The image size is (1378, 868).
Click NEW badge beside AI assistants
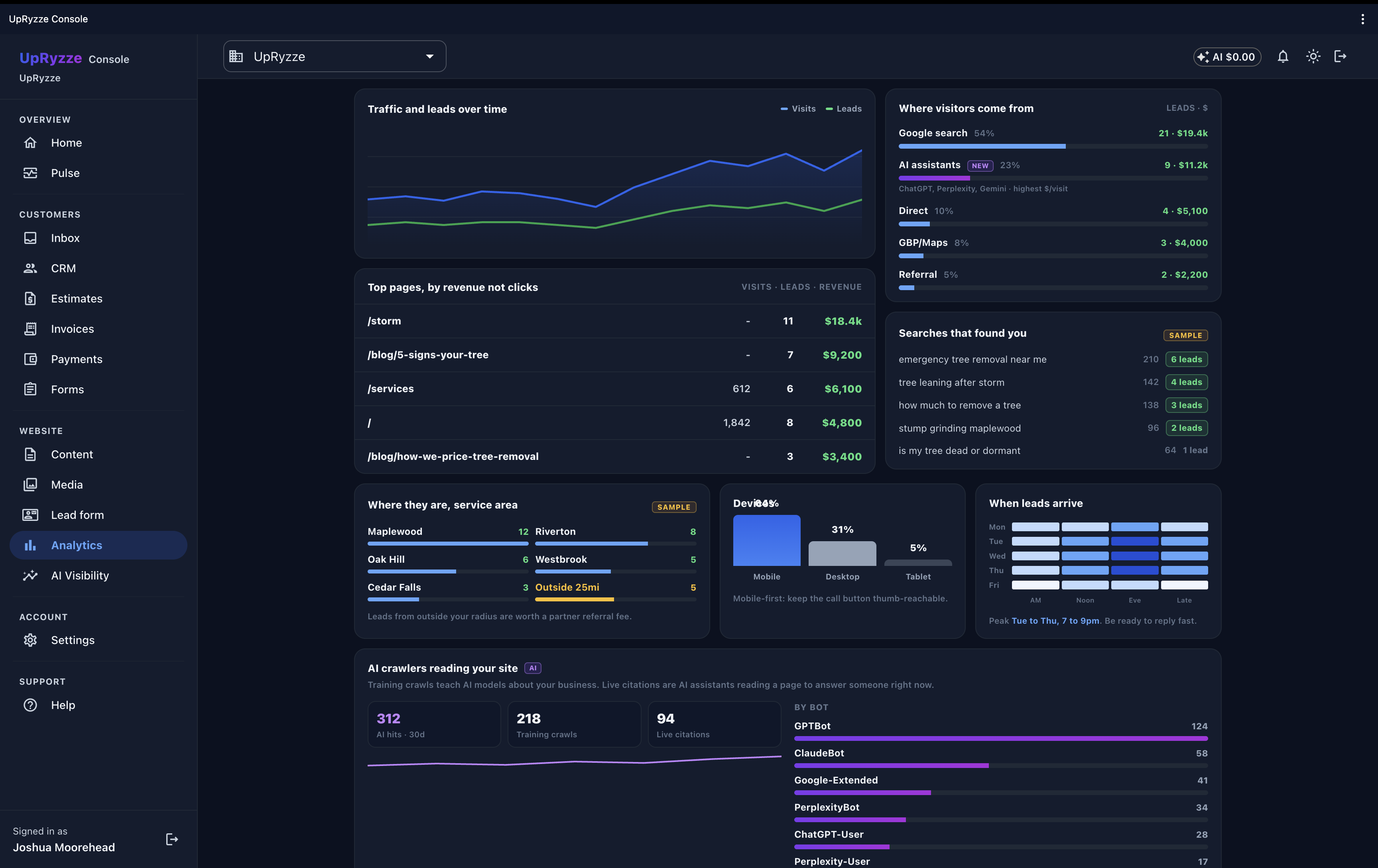[980, 166]
